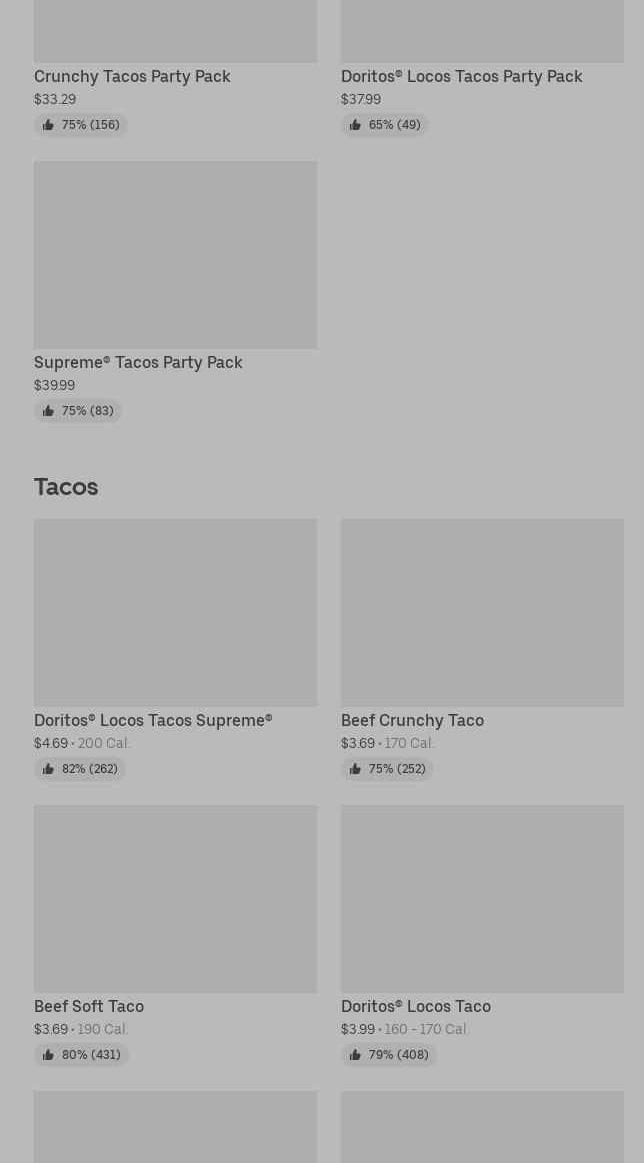Image resolution: width=644 pixels, height=1163 pixels.
Task: Click thumbs-up icon under Supreme Tacos Party Pack
Action: tap(48, 411)
